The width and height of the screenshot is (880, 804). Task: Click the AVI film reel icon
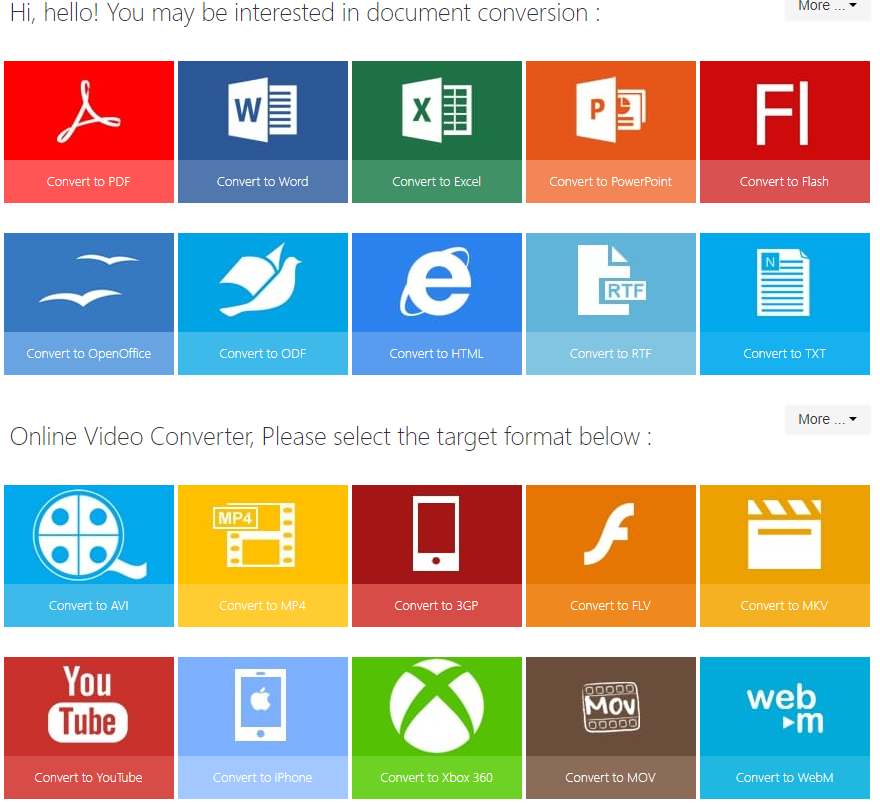click(x=89, y=535)
